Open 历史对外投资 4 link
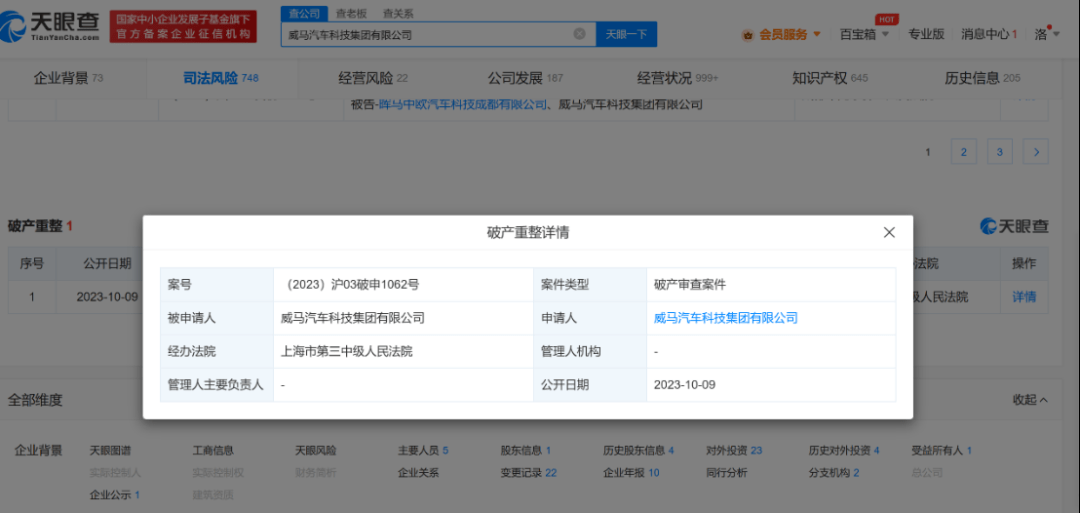Viewport: 1080px width, 513px height. pyautogui.click(x=844, y=451)
